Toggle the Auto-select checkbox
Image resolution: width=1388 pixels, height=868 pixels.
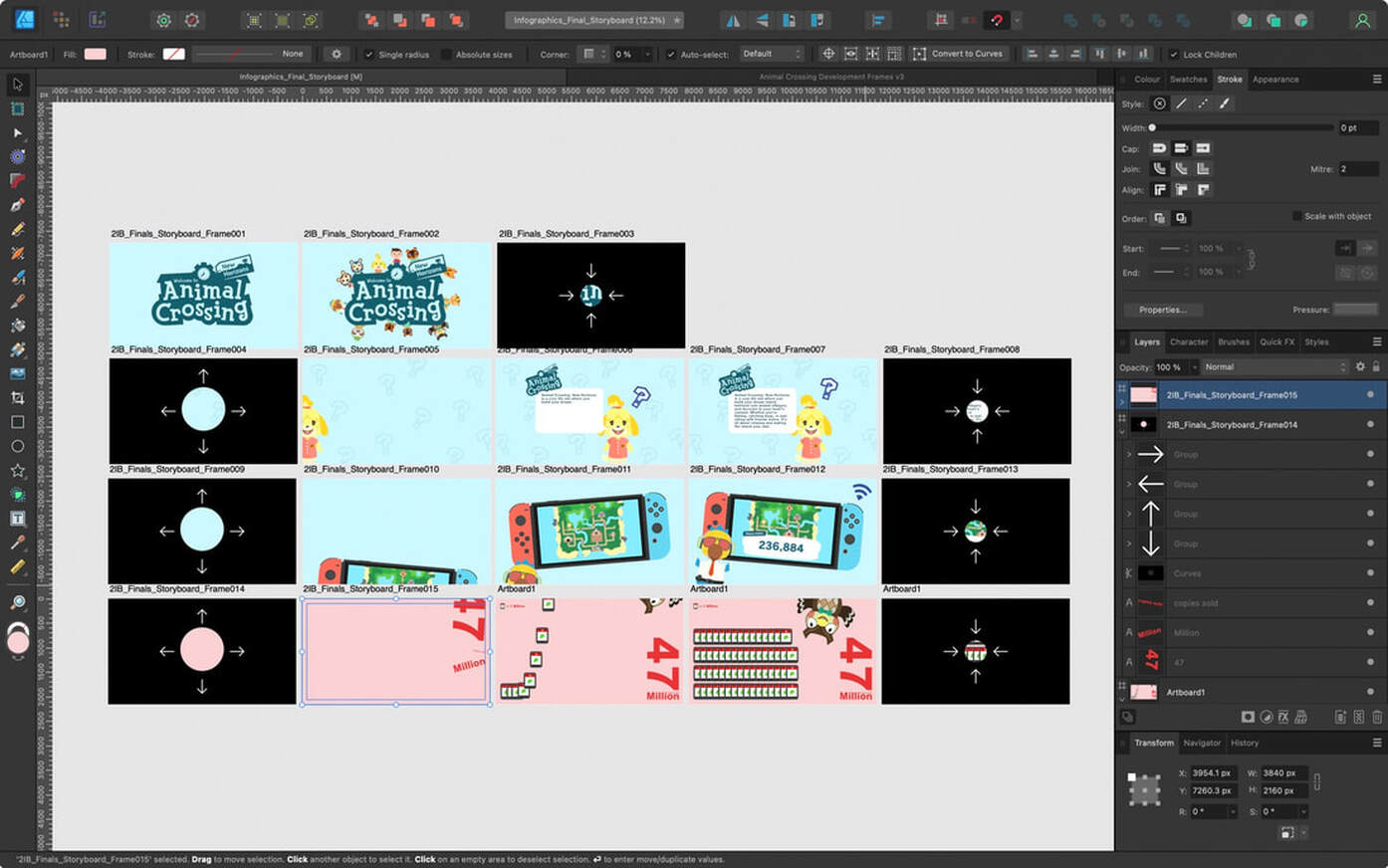tap(671, 55)
